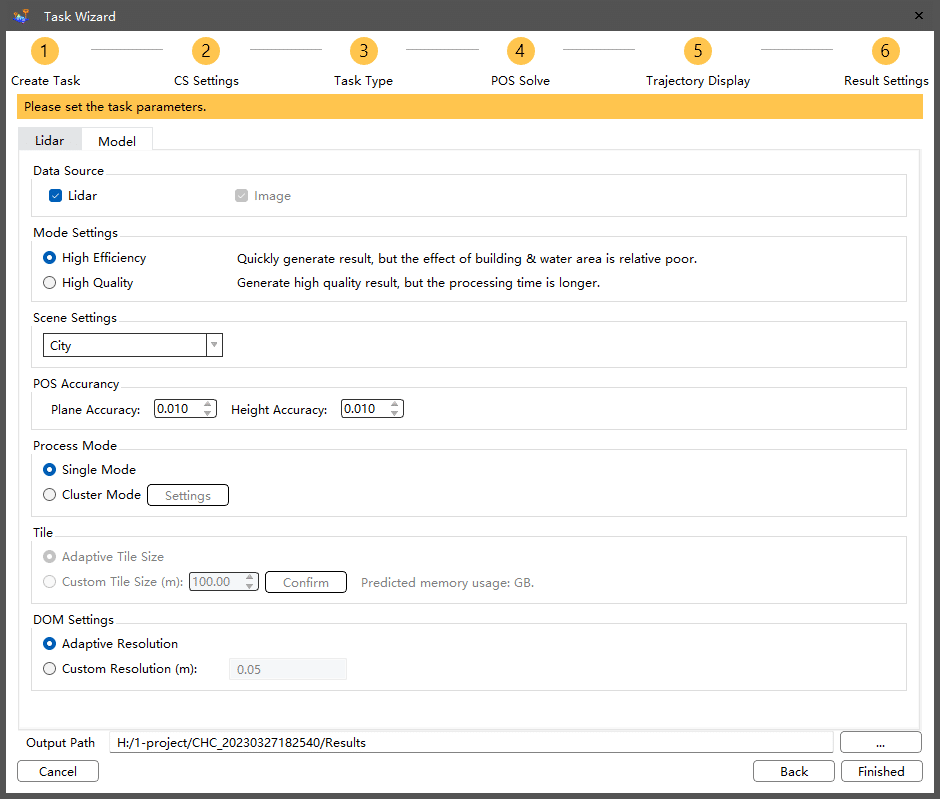Screen dimensions: 940x799
Task: Open the City scene settings dropdown
Action: 132,346
